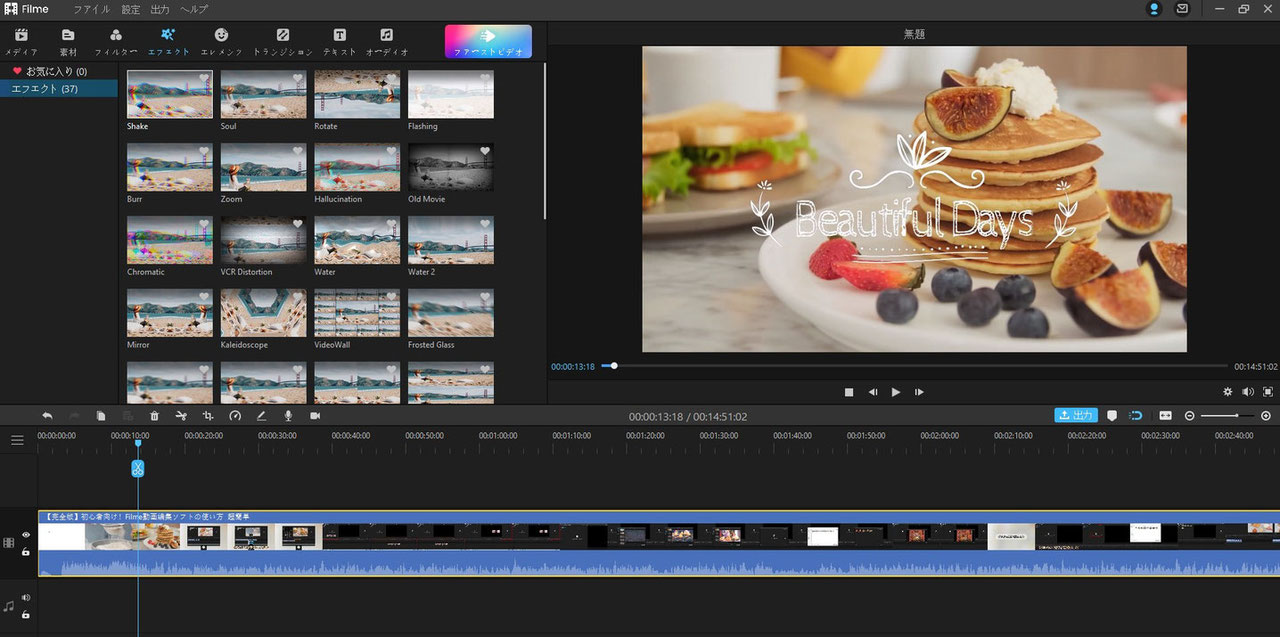1280x637 pixels.
Task: Click the ファーストビデオ gradient button
Action: [488, 42]
